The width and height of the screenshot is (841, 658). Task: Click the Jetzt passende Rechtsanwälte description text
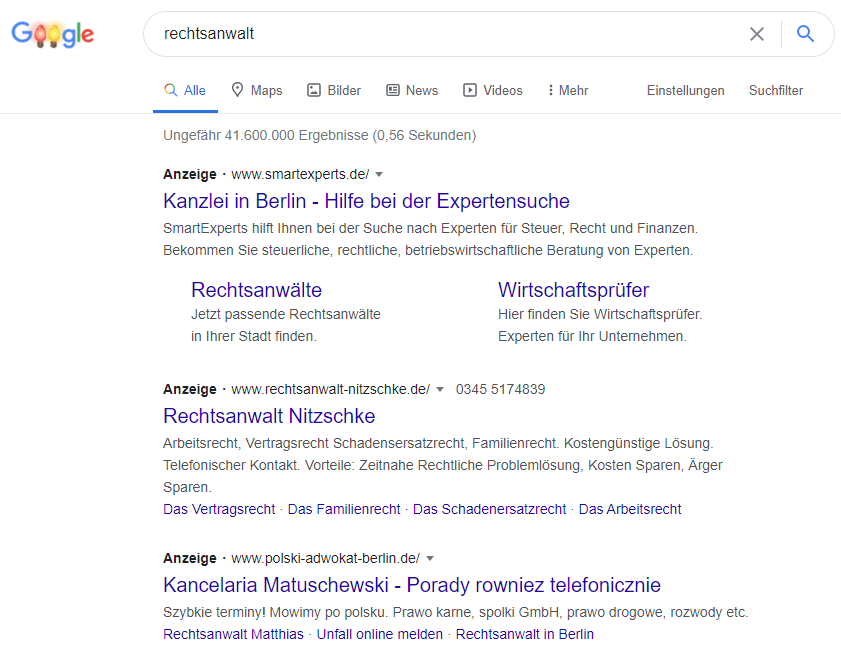click(286, 325)
